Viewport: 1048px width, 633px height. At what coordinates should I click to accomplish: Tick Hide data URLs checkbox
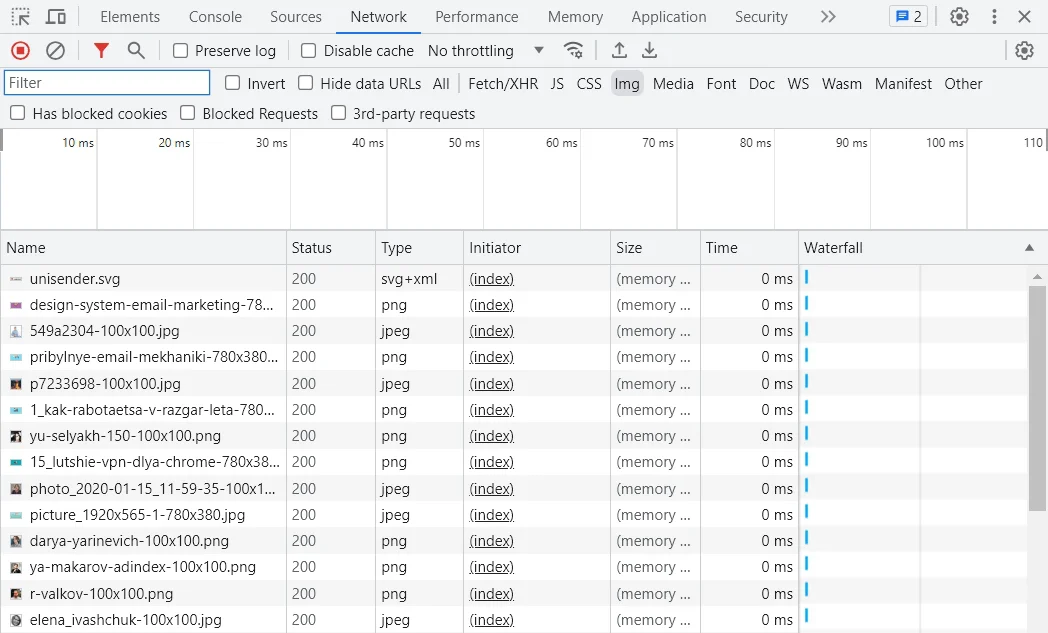click(306, 83)
